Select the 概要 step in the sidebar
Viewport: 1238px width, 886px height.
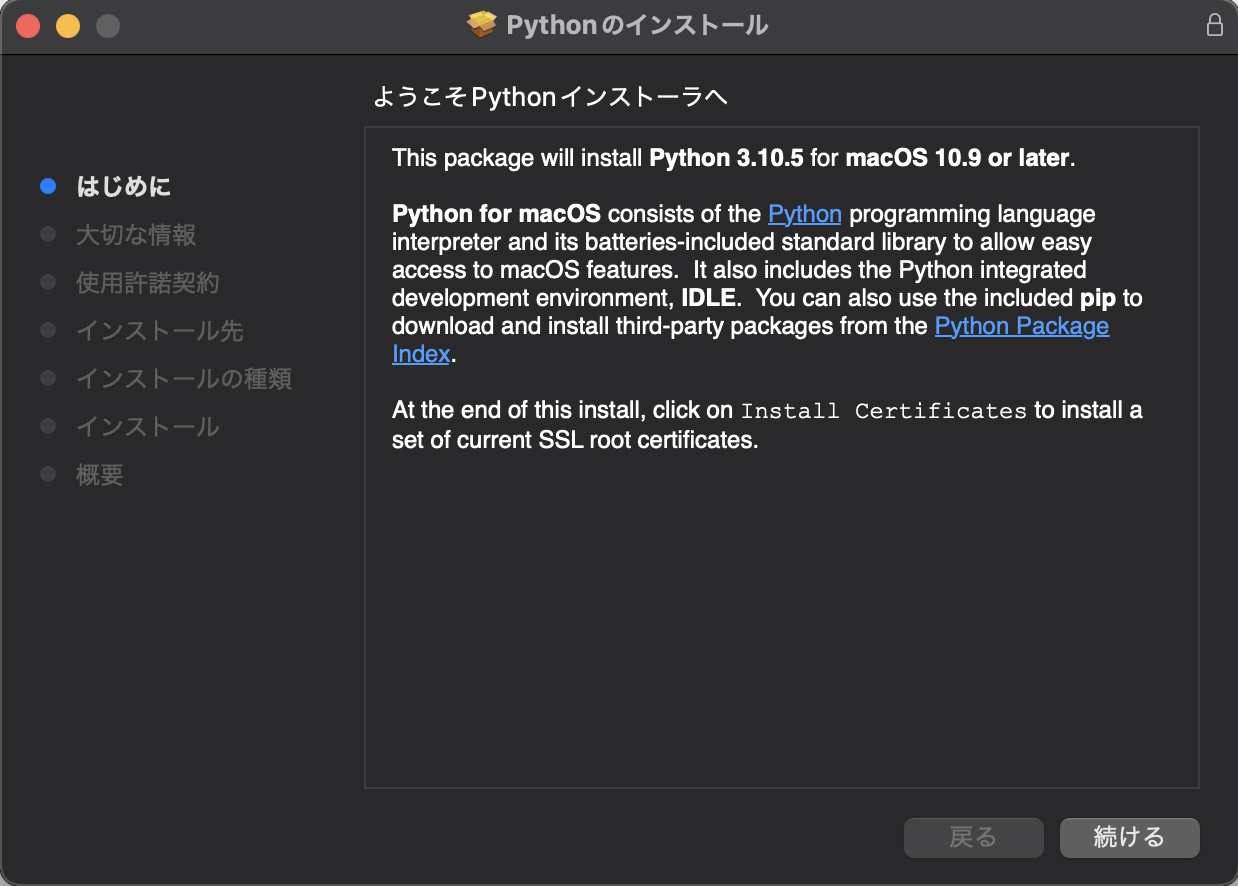coord(100,474)
